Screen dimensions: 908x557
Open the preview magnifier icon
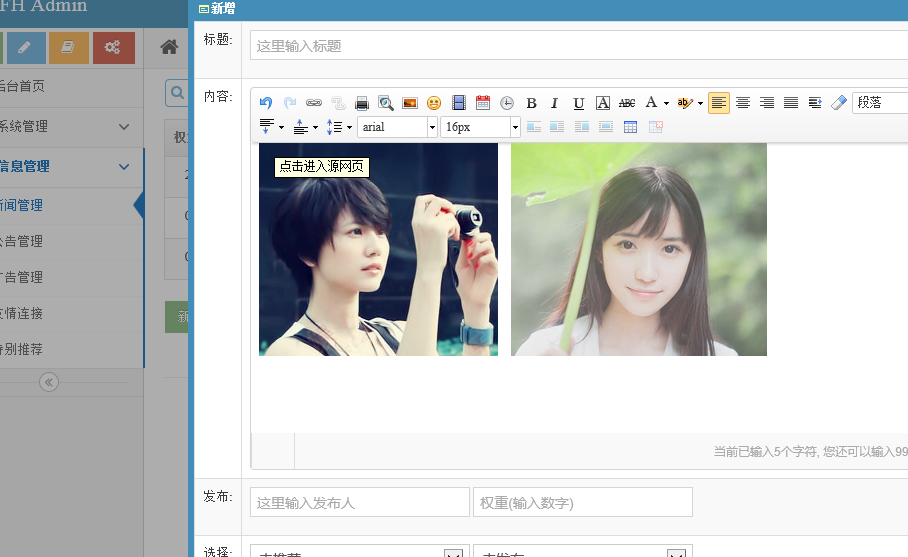[386, 103]
